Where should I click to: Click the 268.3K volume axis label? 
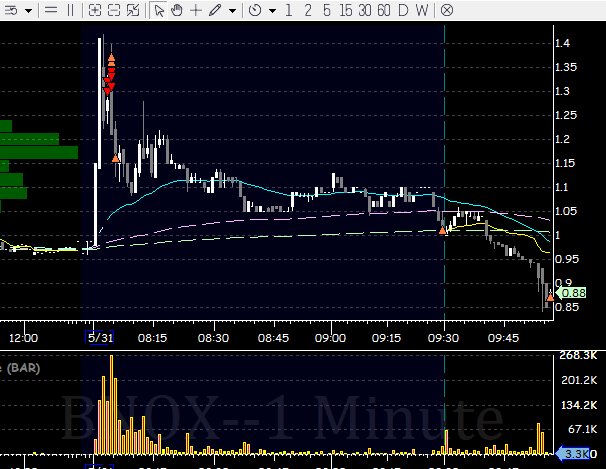(x=578, y=355)
